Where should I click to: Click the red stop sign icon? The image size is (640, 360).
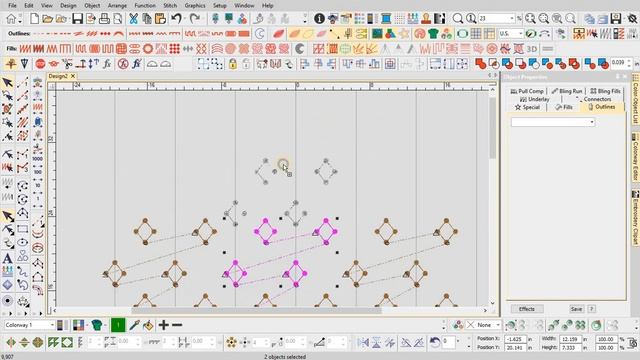coord(40,64)
